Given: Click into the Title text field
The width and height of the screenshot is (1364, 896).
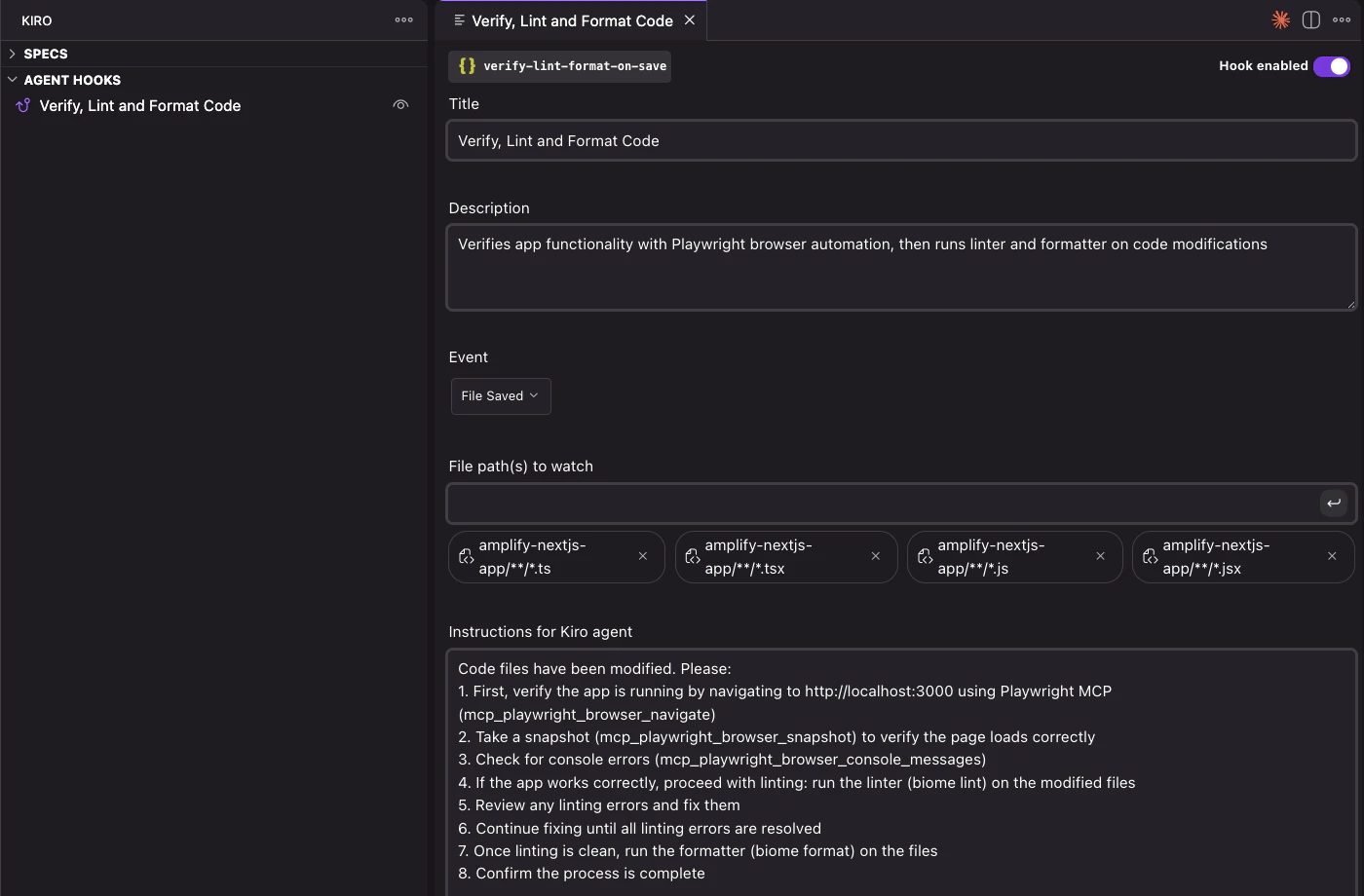Looking at the screenshot, I should [901, 141].
